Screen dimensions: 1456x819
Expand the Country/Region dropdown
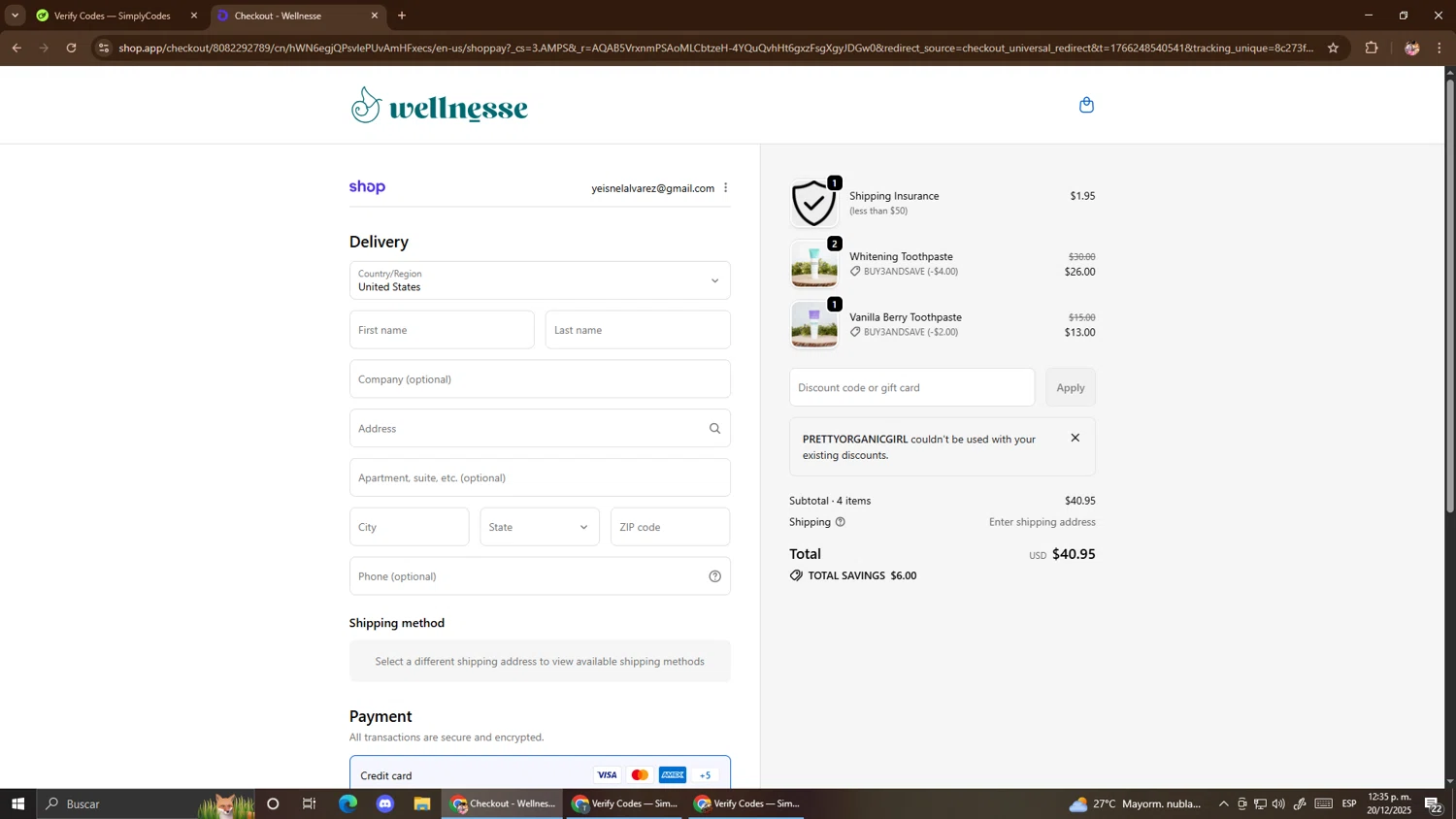[540, 280]
